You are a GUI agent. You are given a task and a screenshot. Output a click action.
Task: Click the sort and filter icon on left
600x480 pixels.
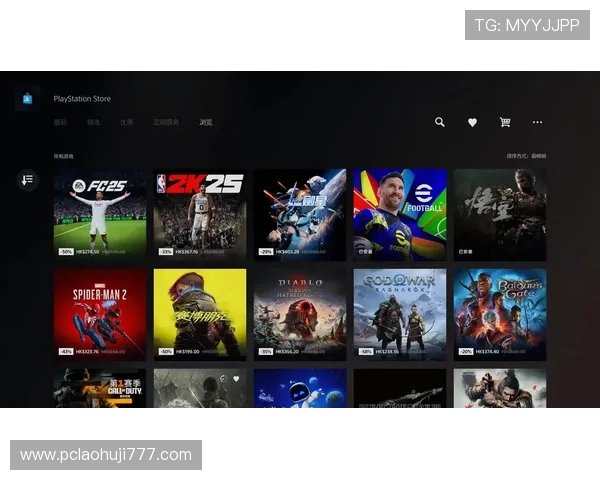point(27,180)
